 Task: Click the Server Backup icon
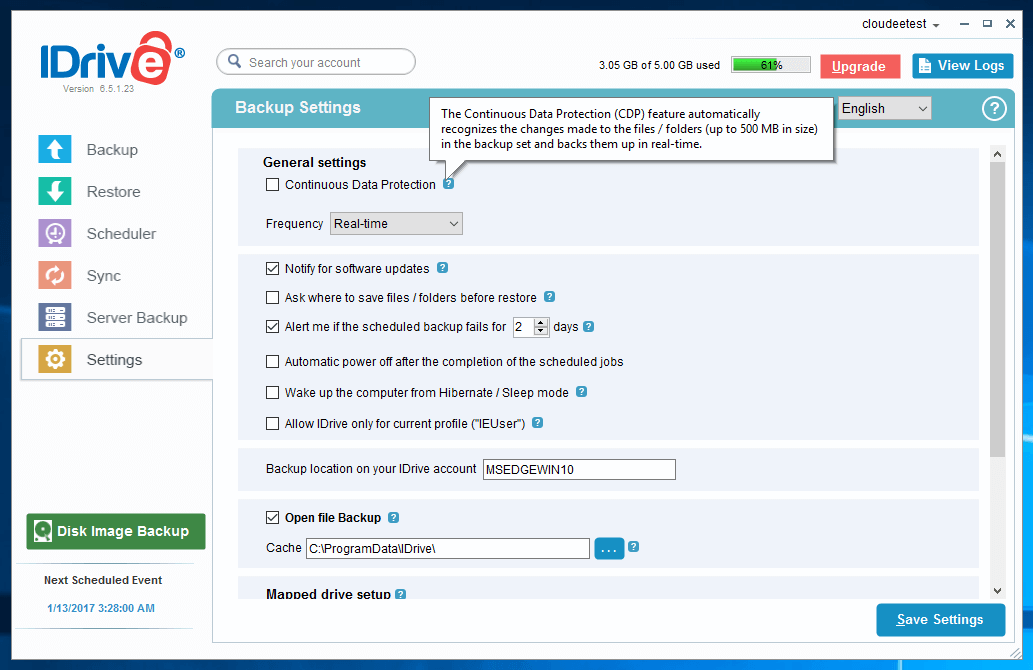coord(55,317)
